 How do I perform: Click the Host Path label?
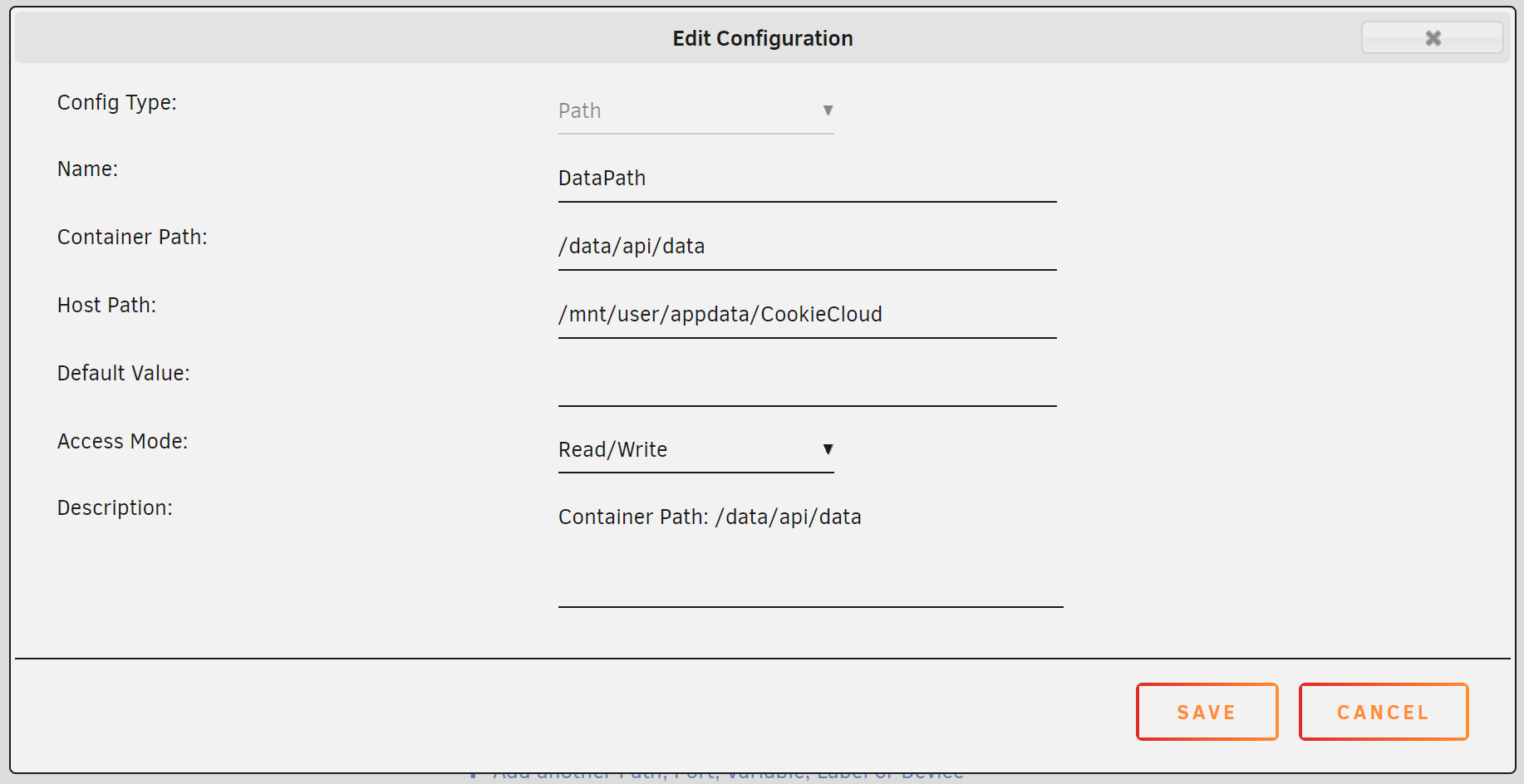106,306
